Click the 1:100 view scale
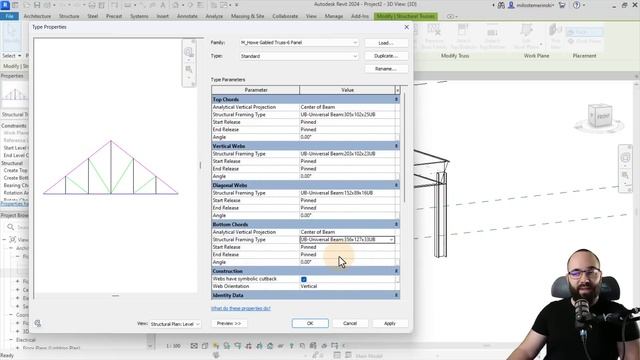Image resolution: width=640 pixels, height=360 pixels. click(x=173, y=346)
